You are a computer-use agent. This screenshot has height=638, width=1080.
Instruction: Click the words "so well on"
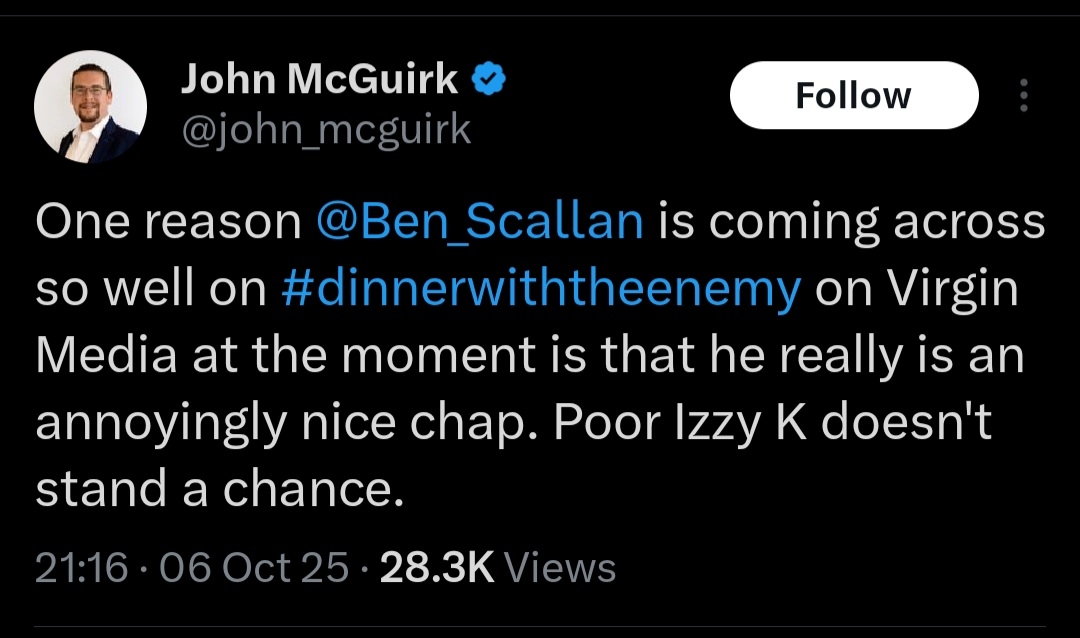pyautogui.click(x=151, y=289)
